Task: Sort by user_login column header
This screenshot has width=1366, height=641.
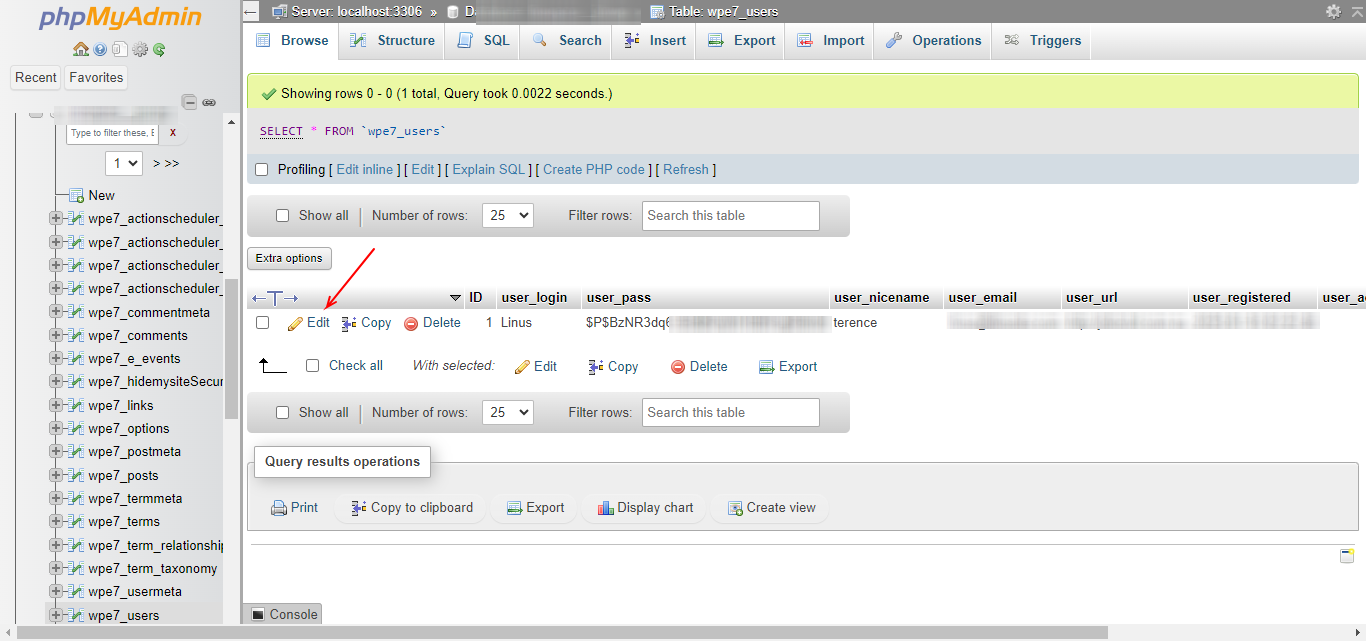Action: 534,298
